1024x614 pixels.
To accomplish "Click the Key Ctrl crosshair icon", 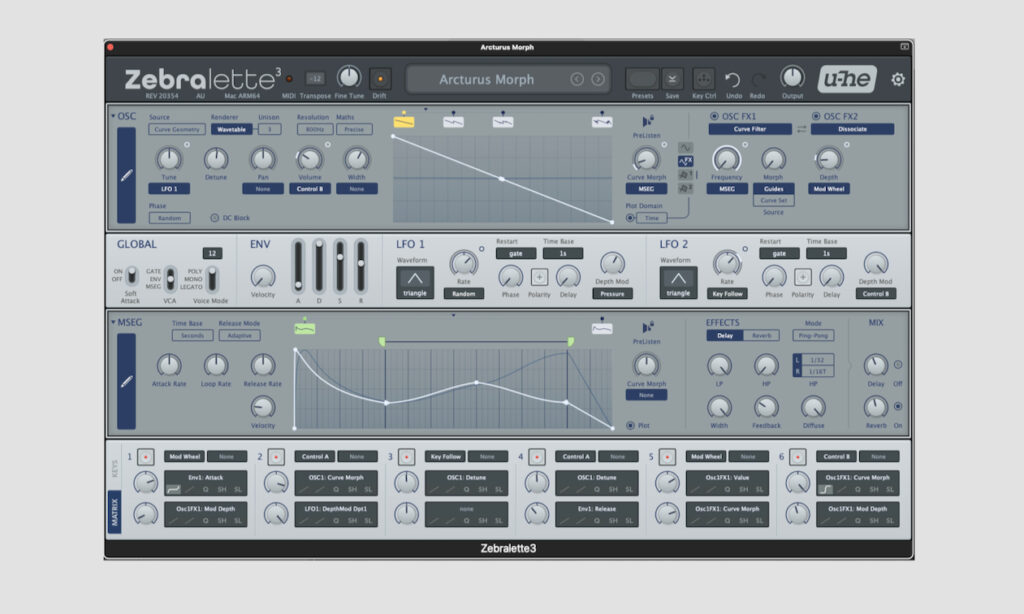I will pos(703,80).
